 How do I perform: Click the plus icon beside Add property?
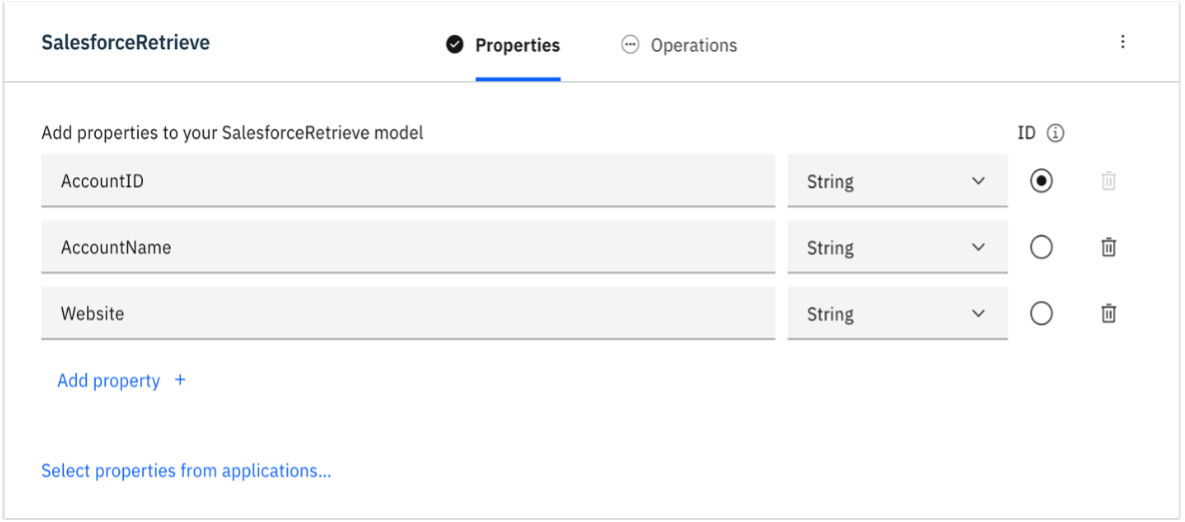(x=180, y=380)
